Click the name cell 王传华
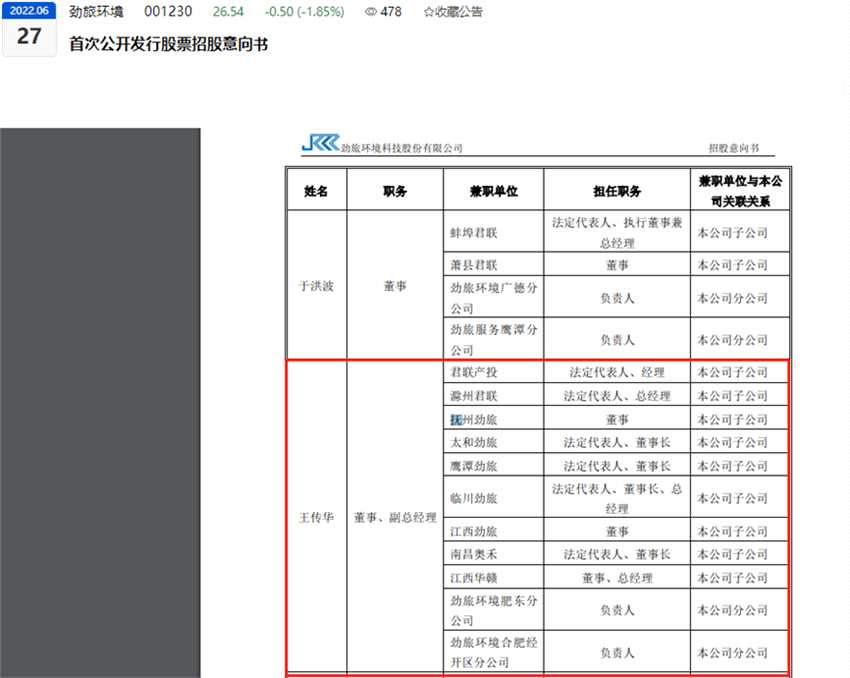This screenshot has height=678, width=850. pos(316,517)
